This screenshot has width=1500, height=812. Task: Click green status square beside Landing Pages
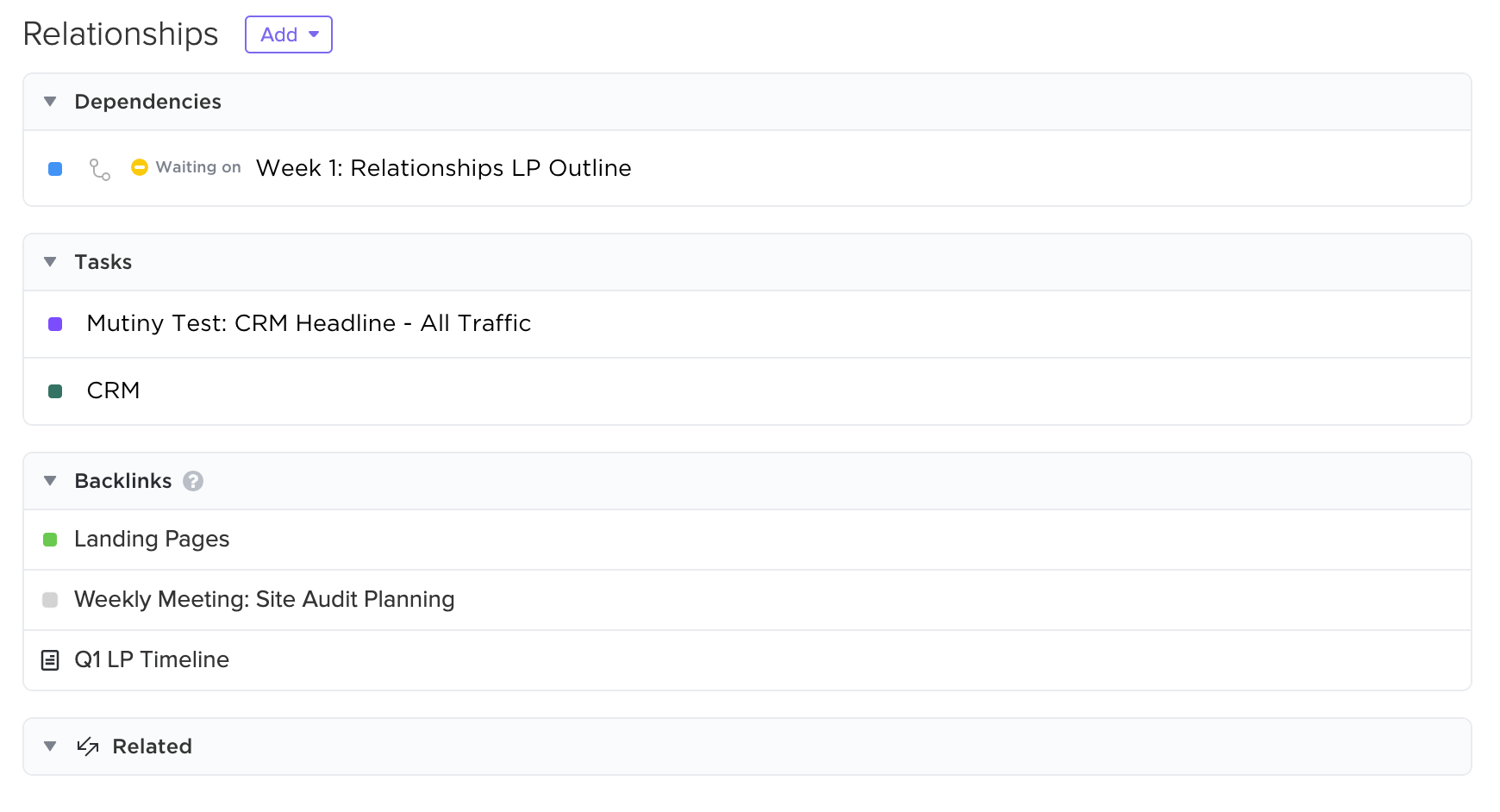pyautogui.click(x=50, y=540)
